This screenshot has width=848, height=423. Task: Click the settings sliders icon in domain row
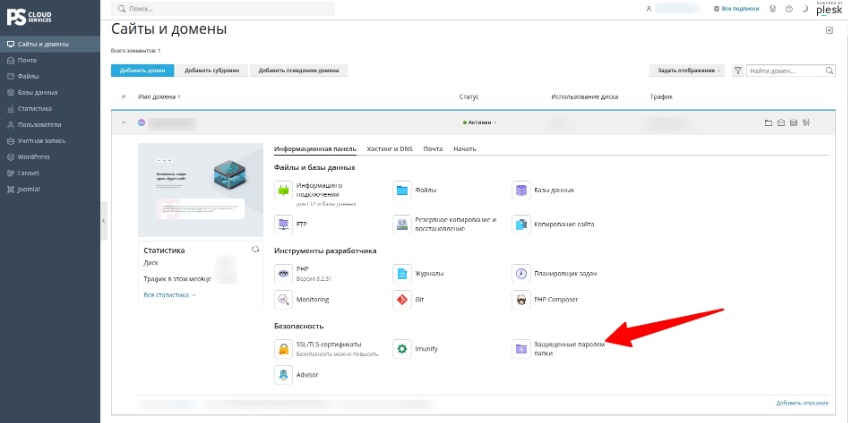pos(806,123)
